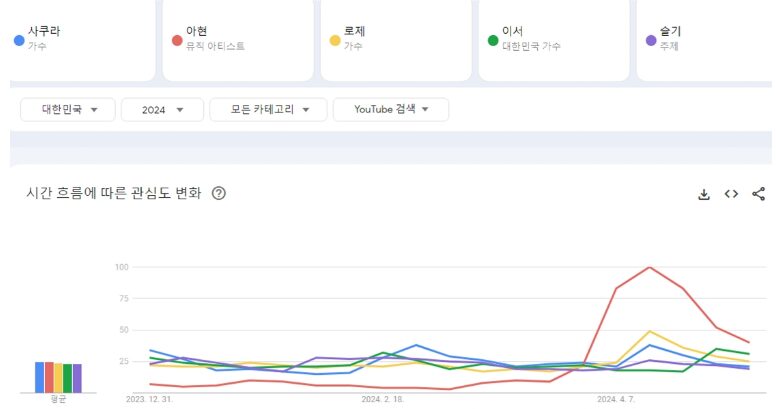Click the blue dot for 사쿠라

click(x=19, y=40)
